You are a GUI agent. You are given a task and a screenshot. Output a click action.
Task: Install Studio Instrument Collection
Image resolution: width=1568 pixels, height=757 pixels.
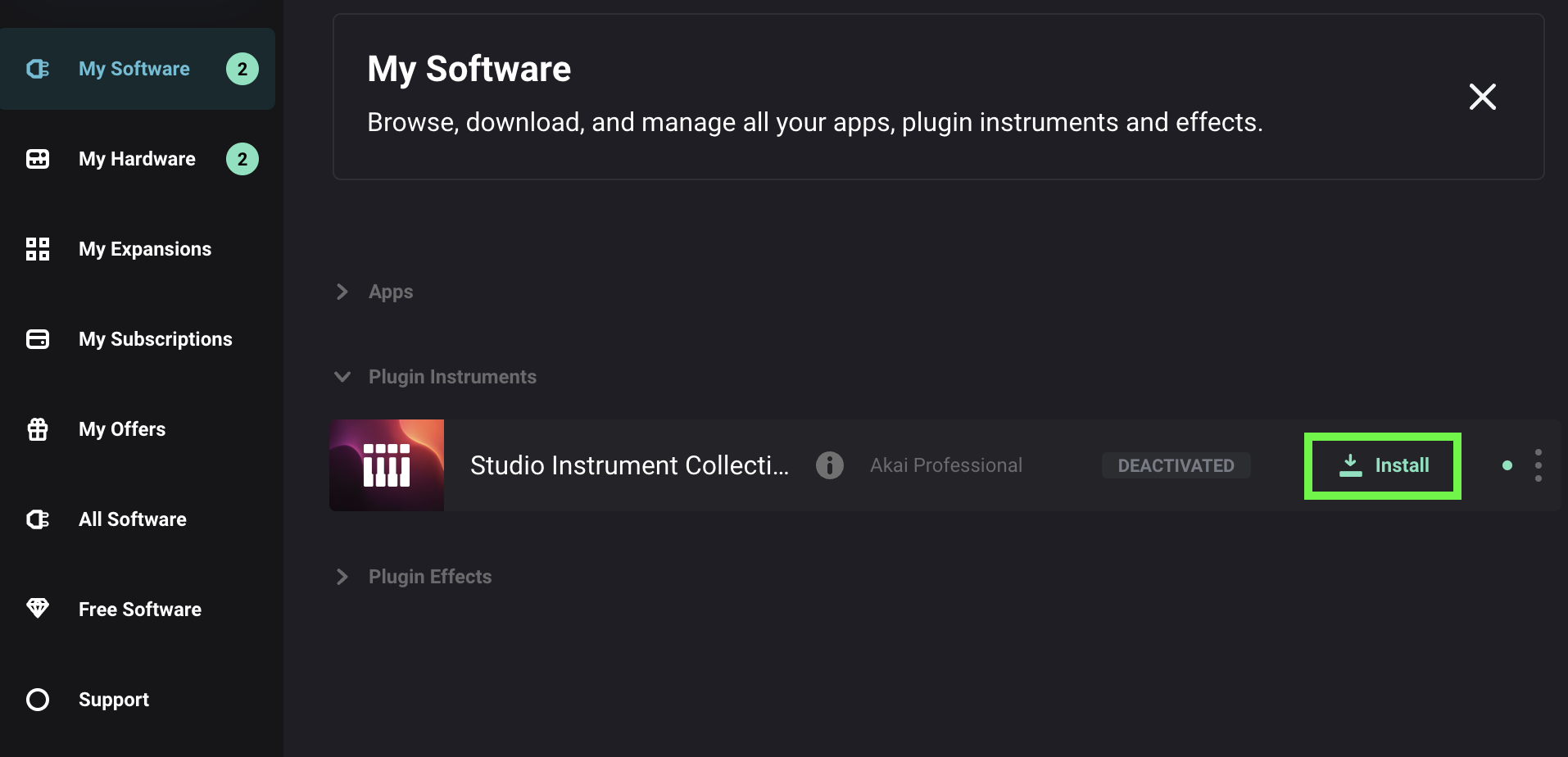pos(1383,465)
